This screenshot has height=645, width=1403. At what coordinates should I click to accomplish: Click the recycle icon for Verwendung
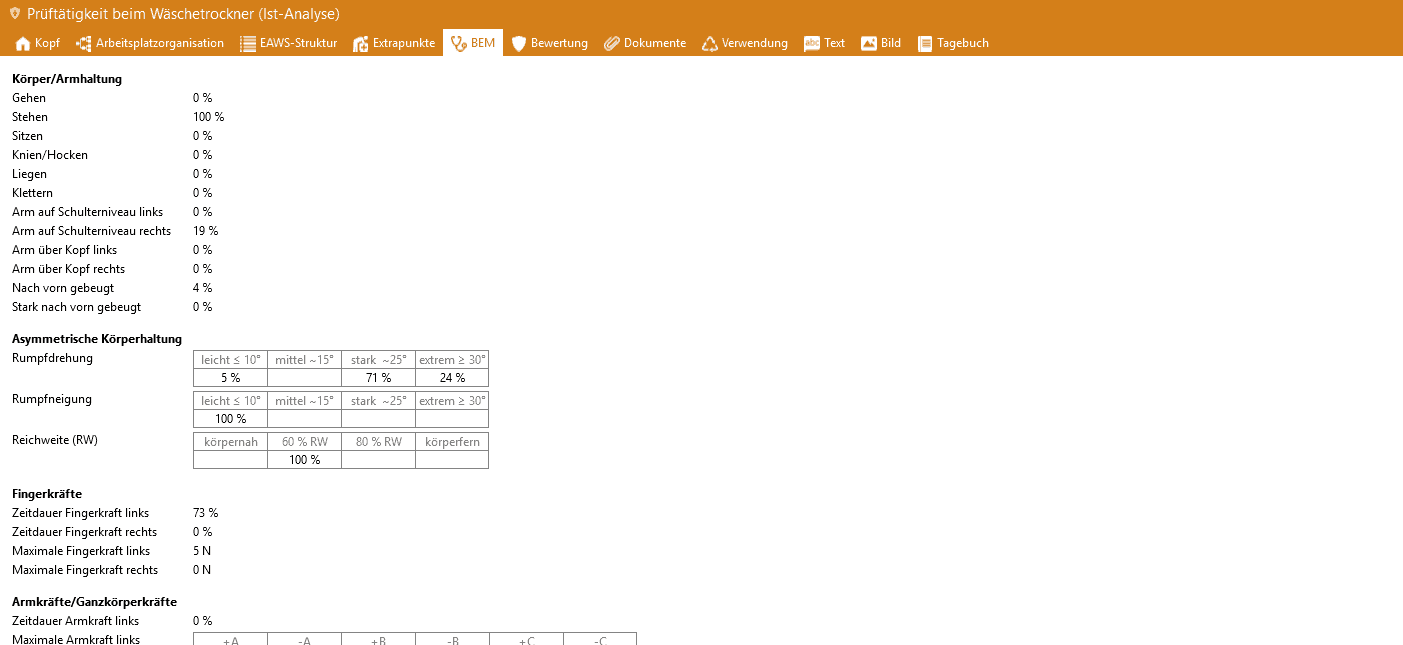pyautogui.click(x=710, y=44)
